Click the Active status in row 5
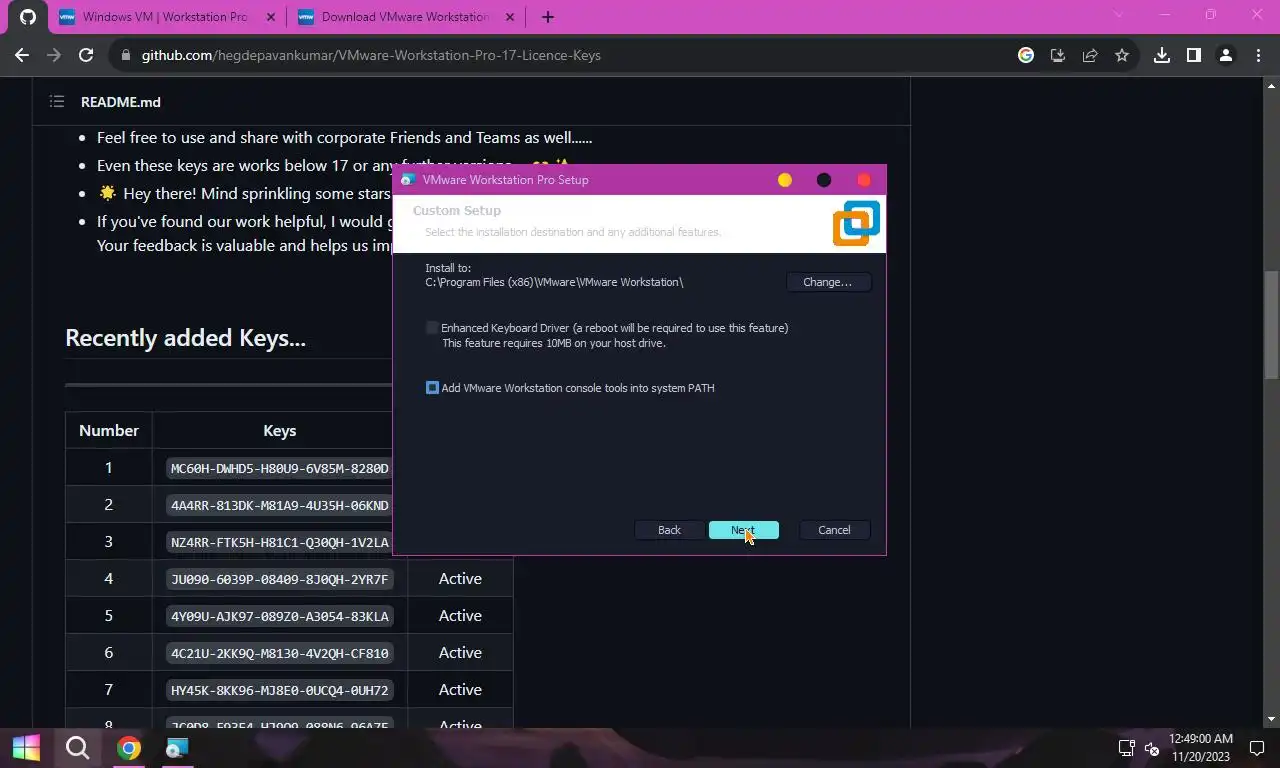 click(x=460, y=616)
